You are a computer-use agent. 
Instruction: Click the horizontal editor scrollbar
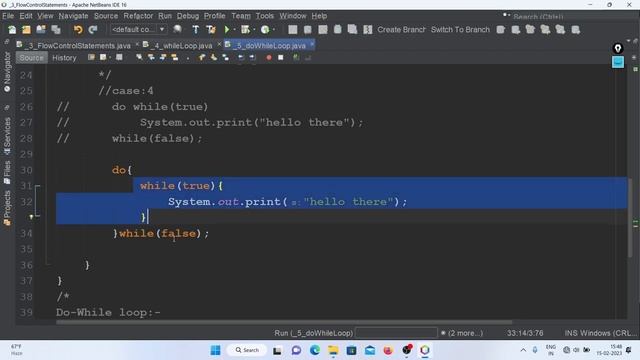[284, 322]
